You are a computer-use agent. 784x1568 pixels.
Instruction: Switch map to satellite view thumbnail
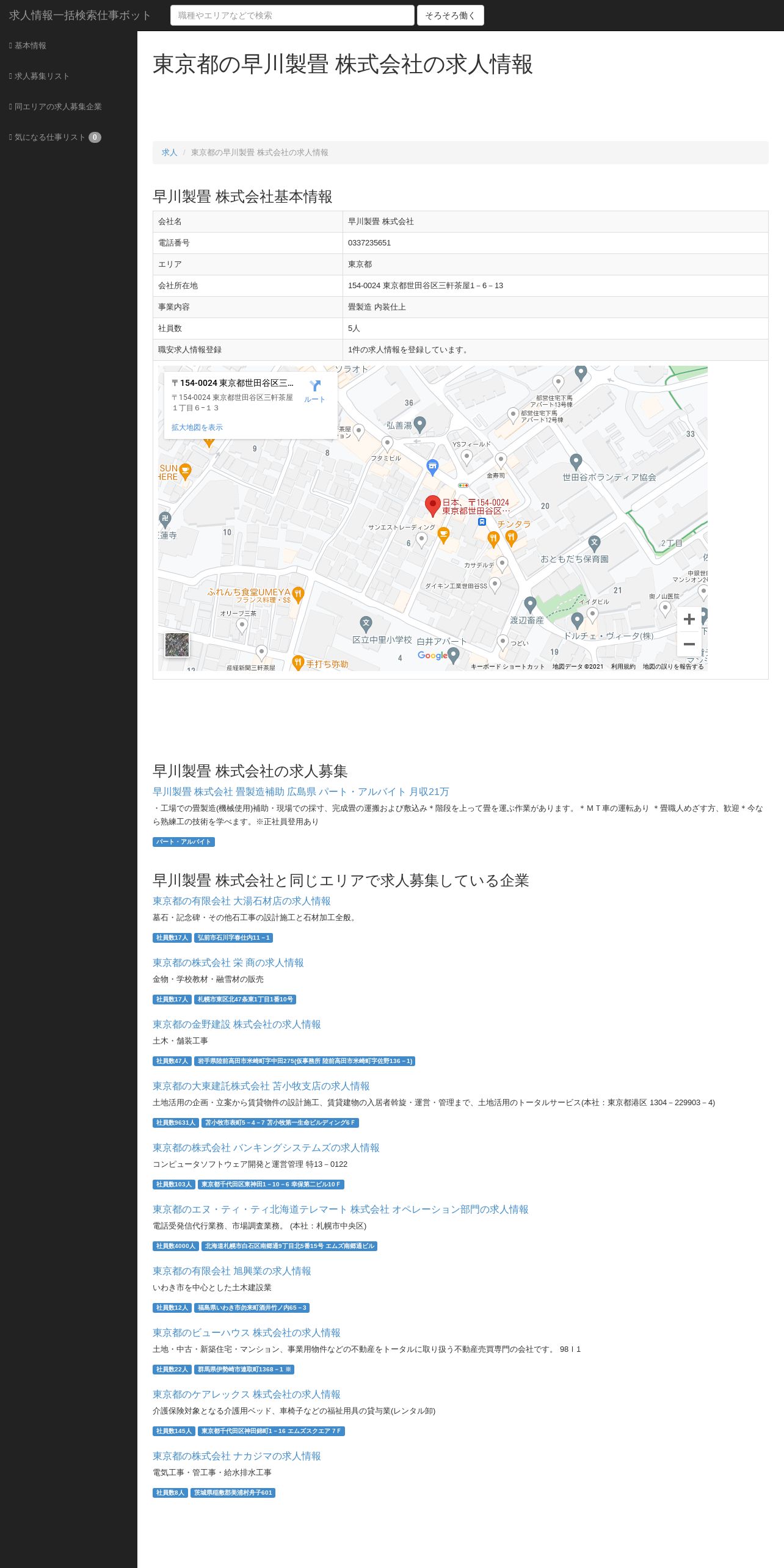(x=177, y=645)
